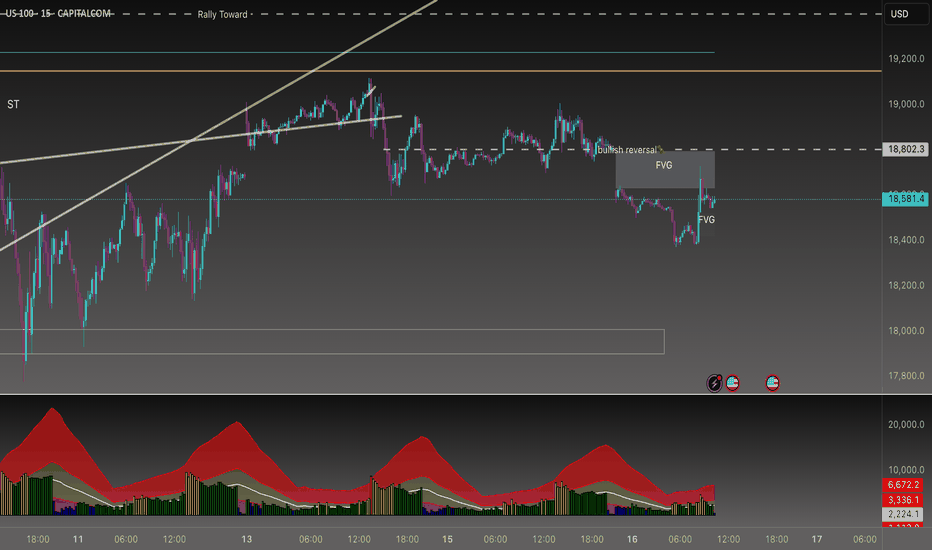The image size is (932, 550).
Task: Open the USD currency selector
Action: point(906,14)
